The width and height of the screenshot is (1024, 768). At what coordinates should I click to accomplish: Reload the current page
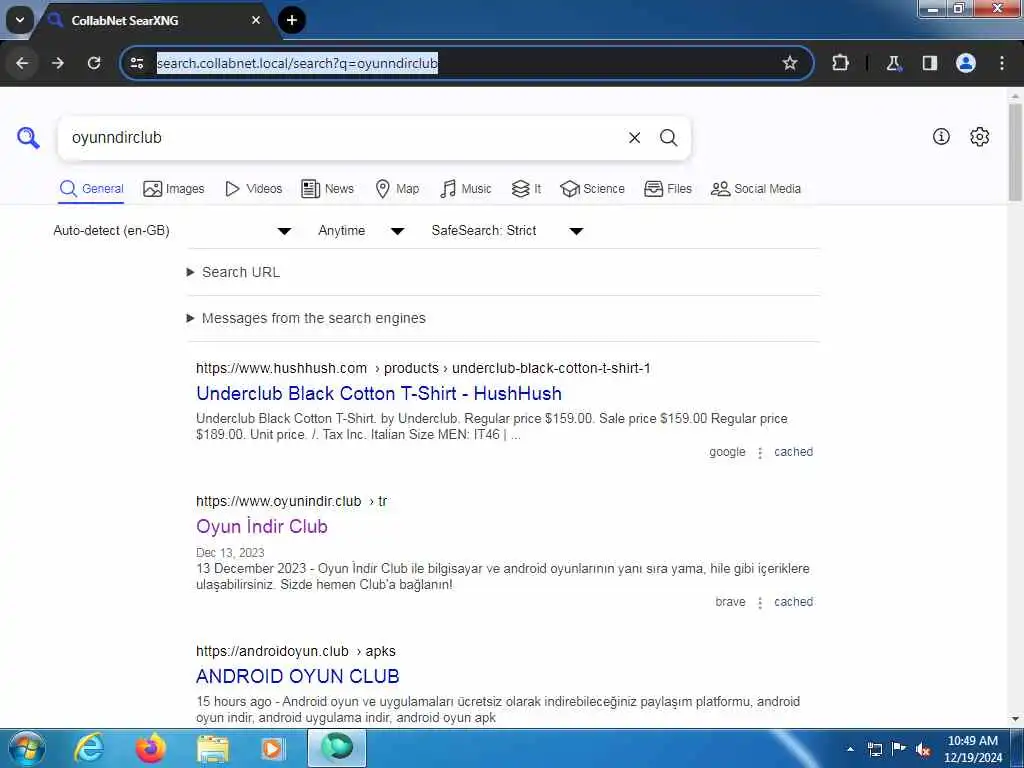pyautogui.click(x=94, y=63)
